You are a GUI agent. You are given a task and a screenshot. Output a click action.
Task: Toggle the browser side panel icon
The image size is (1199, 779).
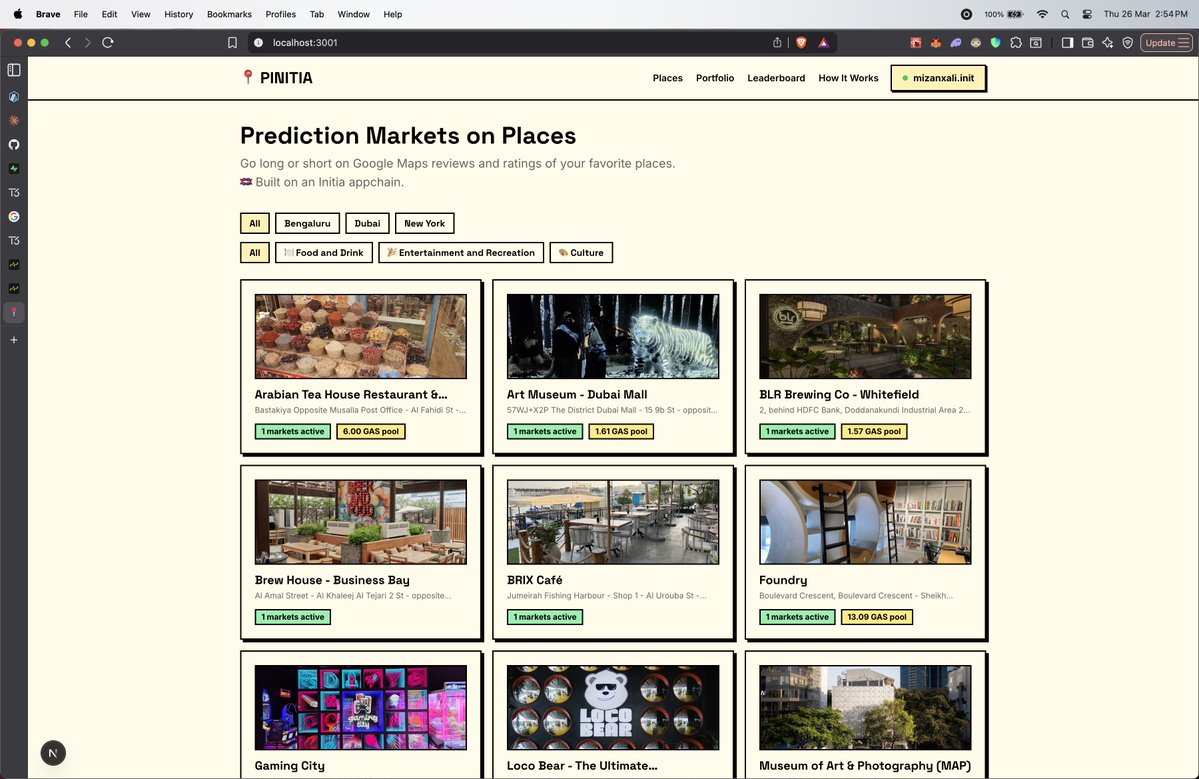1067,43
